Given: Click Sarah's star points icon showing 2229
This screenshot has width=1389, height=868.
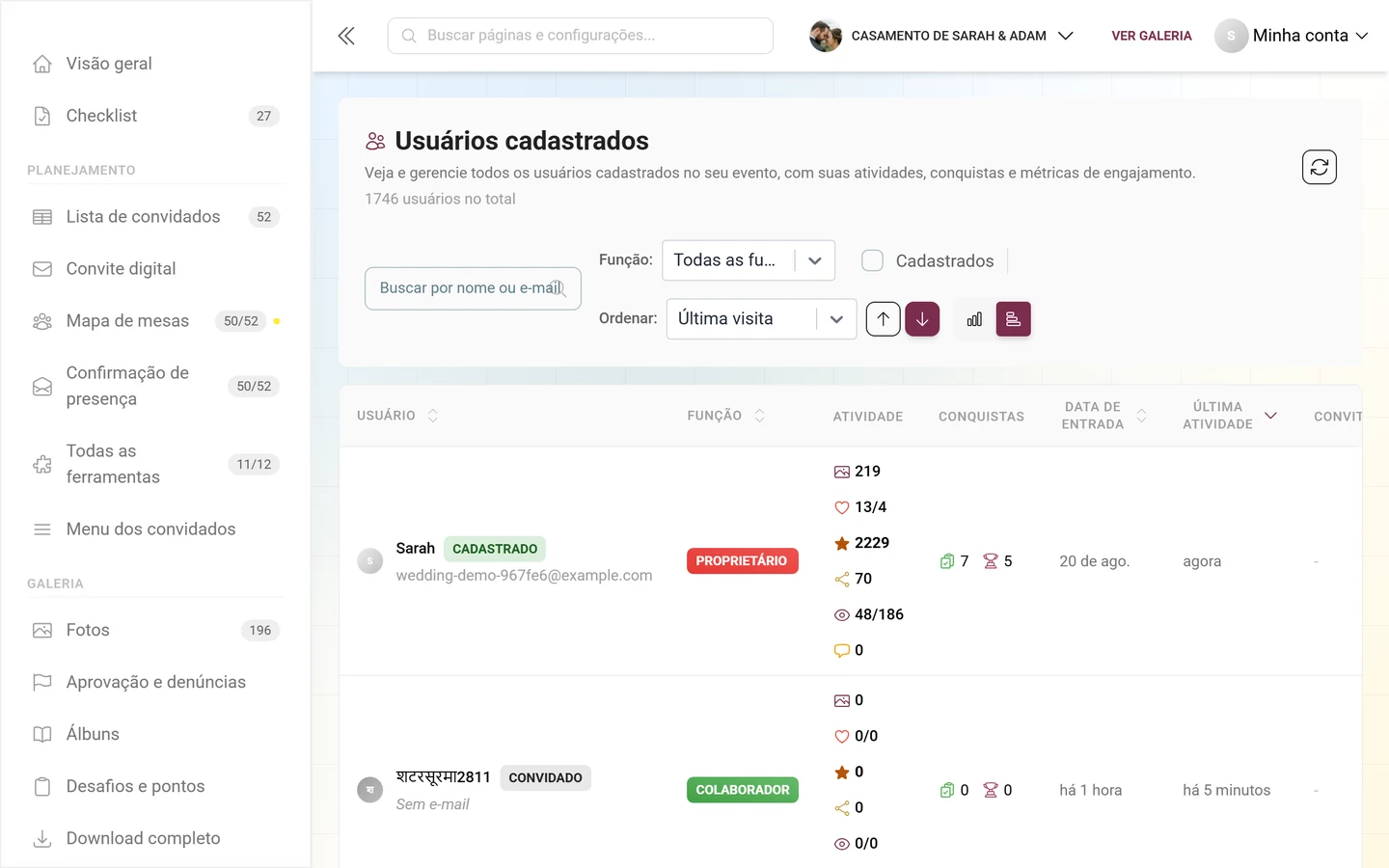Looking at the screenshot, I should tap(842, 543).
